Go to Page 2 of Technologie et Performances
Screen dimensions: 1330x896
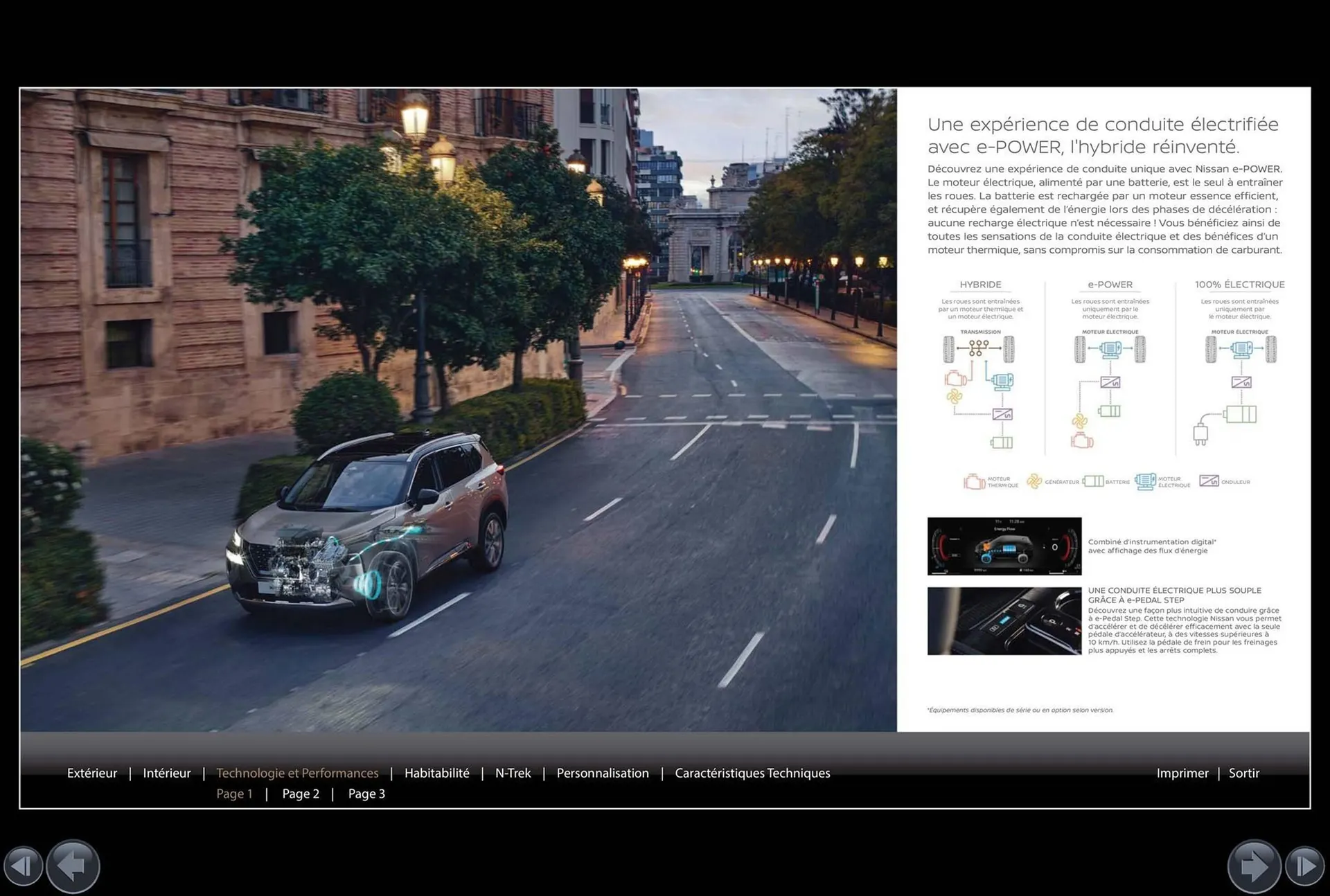pyautogui.click(x=300, y=794)
